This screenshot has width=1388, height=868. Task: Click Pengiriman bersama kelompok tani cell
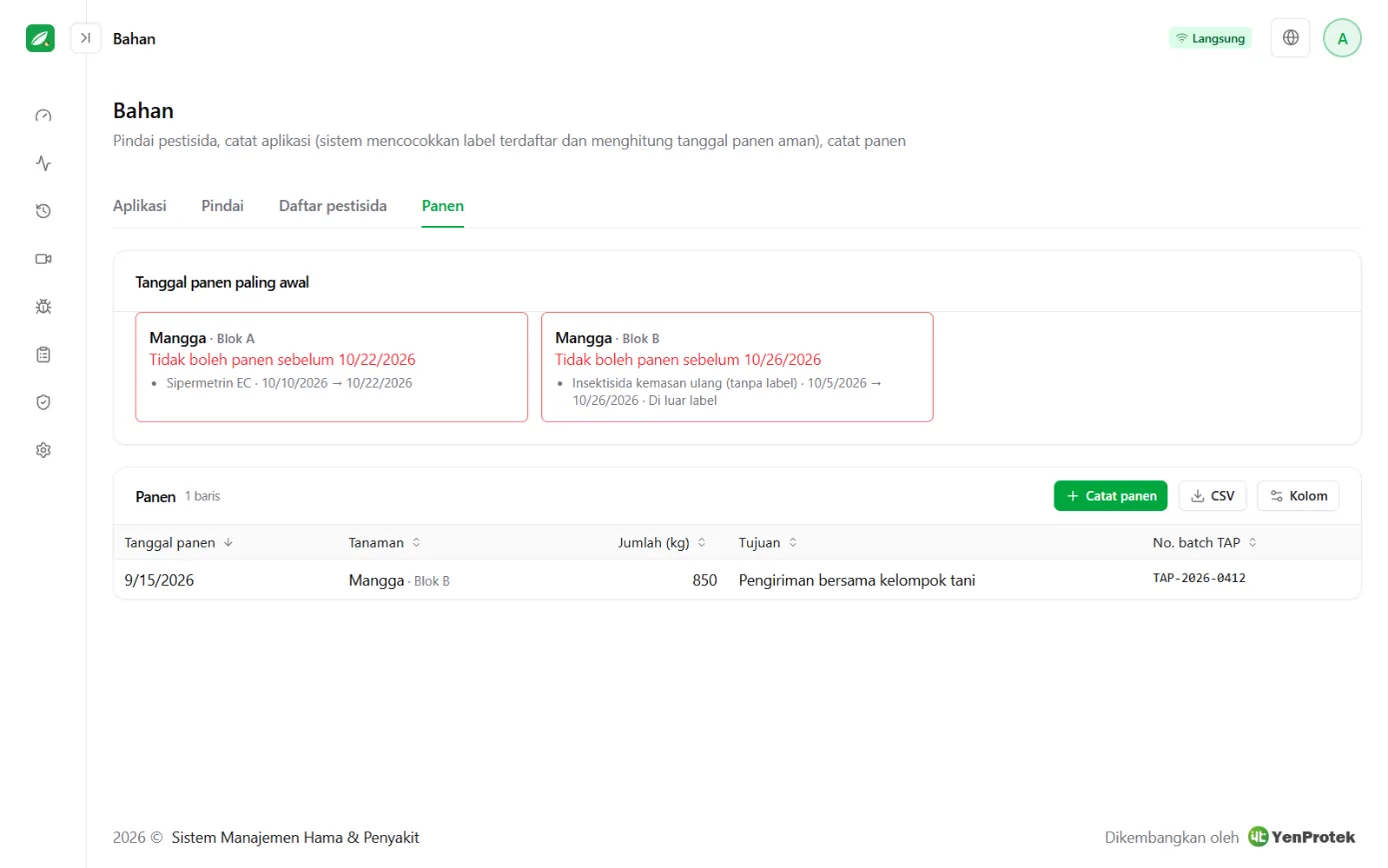[856, 580]
